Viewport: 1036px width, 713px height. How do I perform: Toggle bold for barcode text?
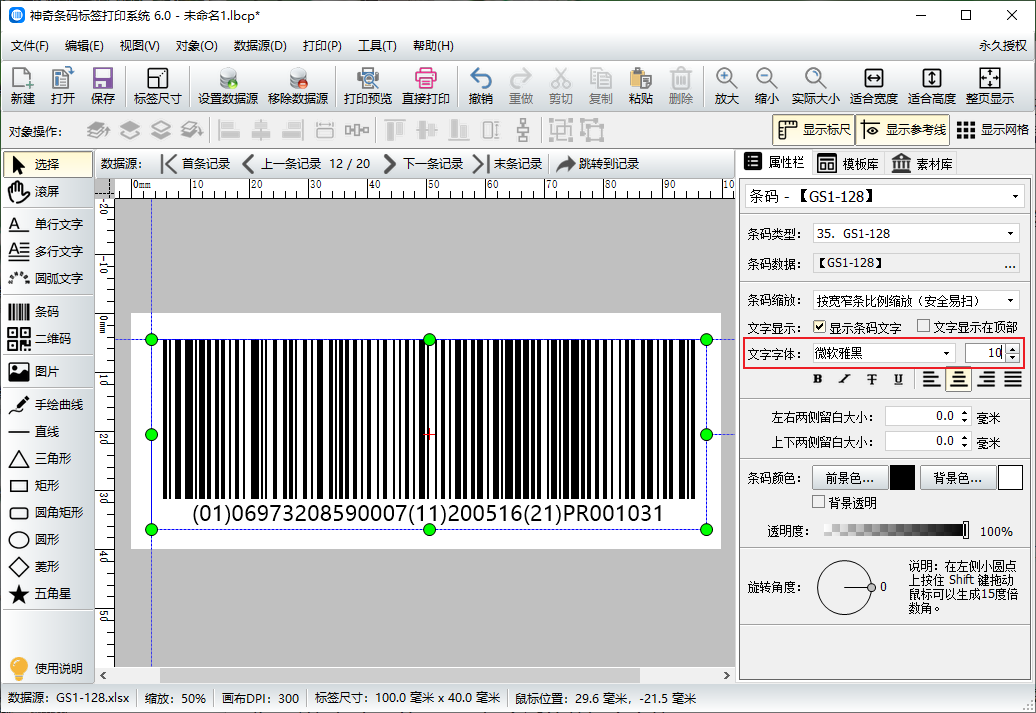pyautogui.click(x=818, y=379)
